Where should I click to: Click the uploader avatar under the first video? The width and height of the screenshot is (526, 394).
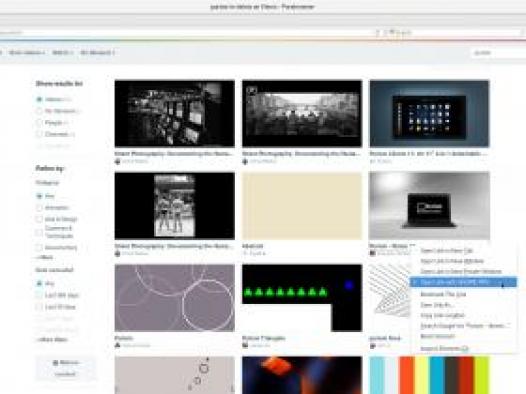(x=117, y=161)
